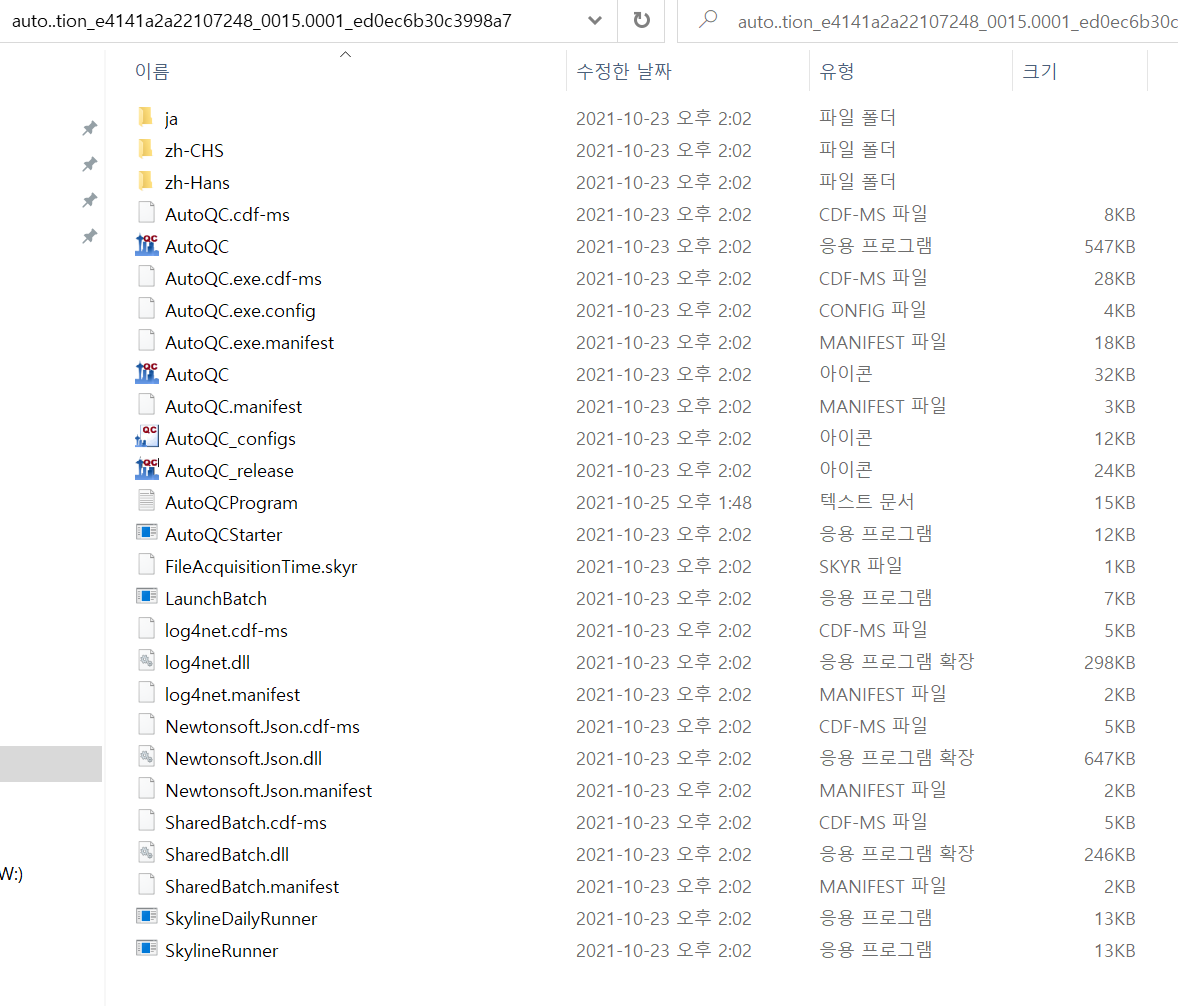This screenshot has width=1178, height=1006.
Task: Click the AutoQCProgram text document icon
Action: coord(147,502)
